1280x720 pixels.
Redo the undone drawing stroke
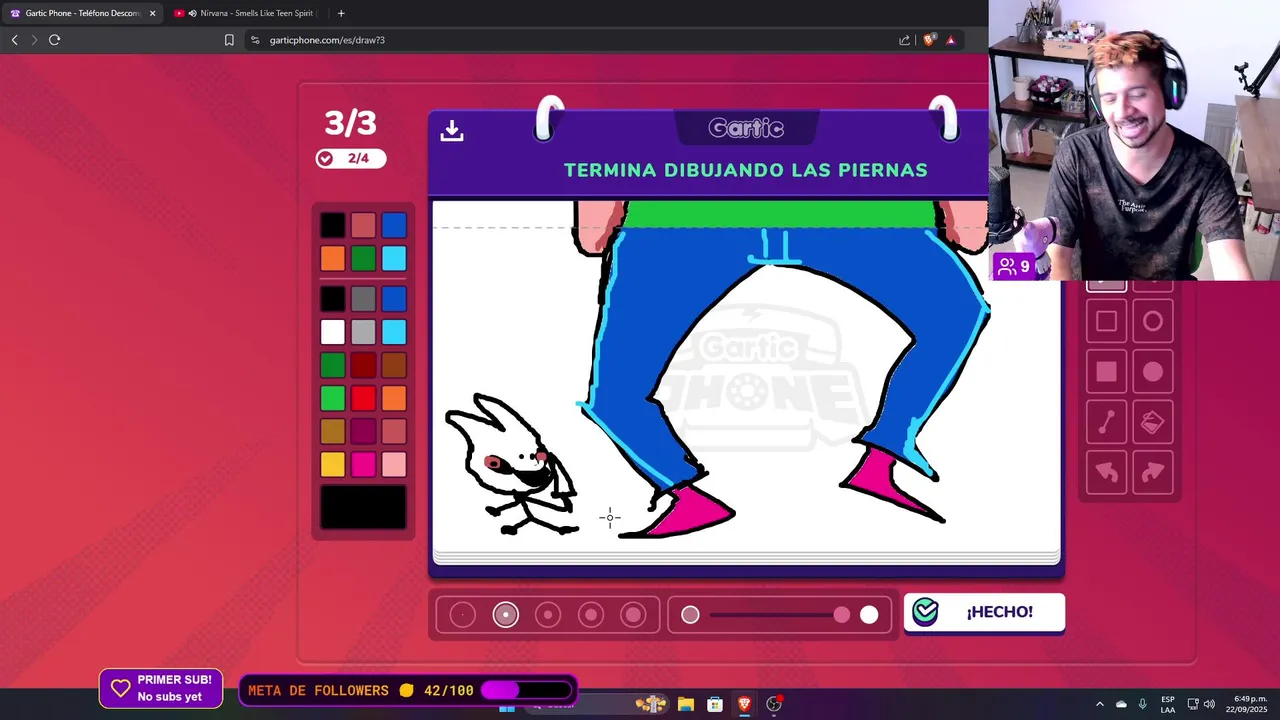pyautogui.click(x=1153, y=472)
